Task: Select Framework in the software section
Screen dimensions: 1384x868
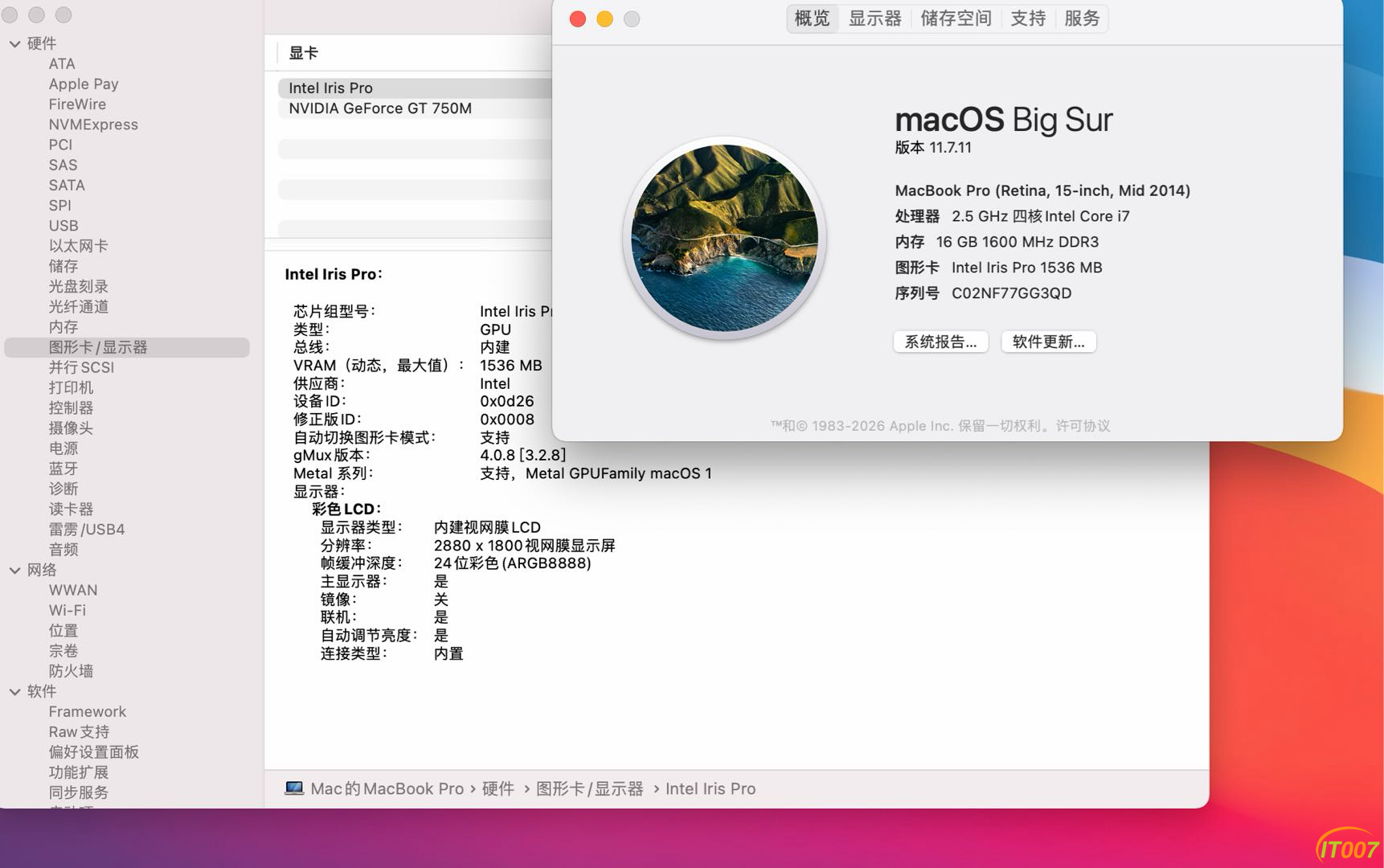Action: pyautogui.click(x=88, y=711)
